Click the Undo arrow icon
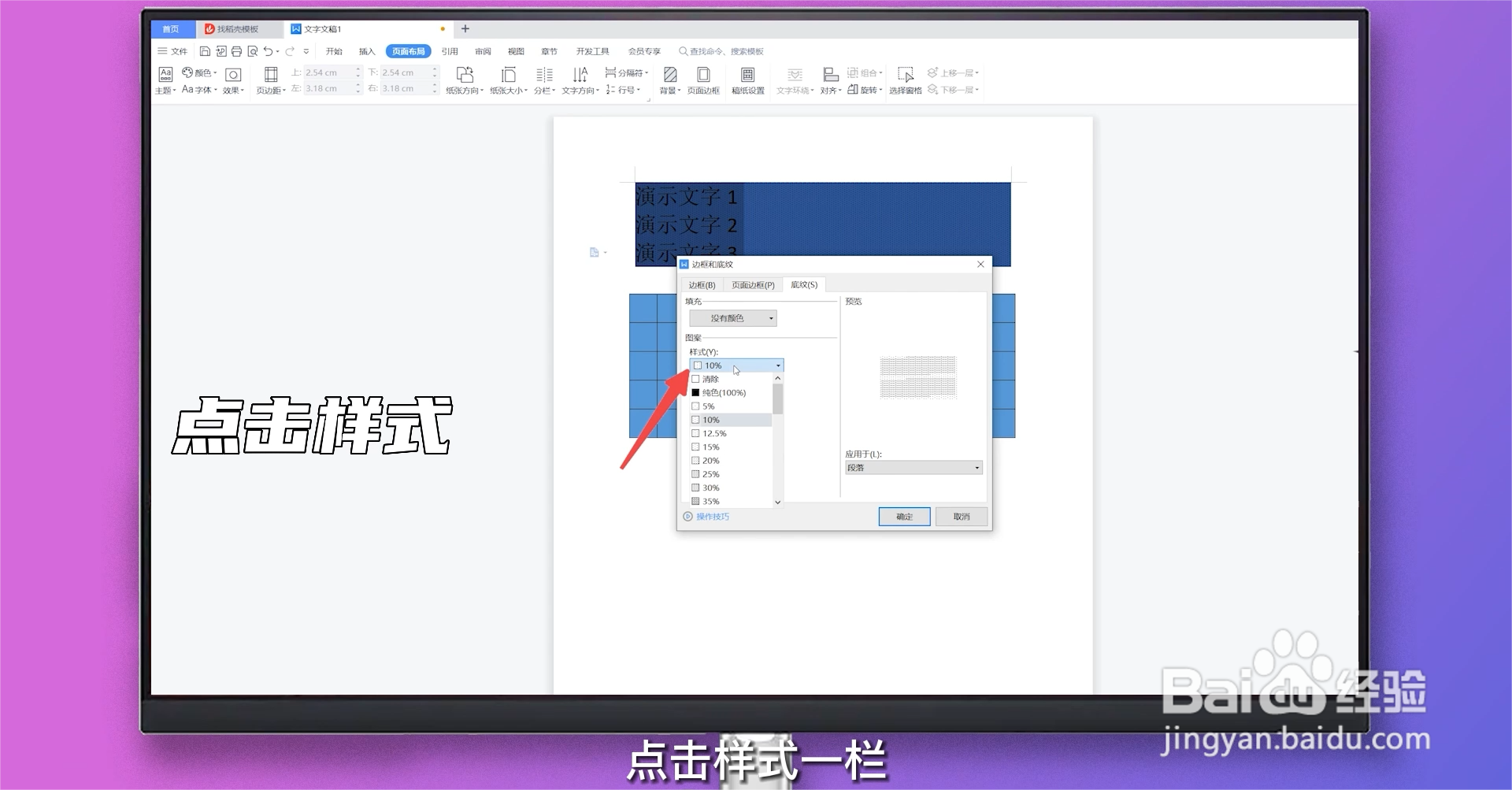Screen dimensions: 1512x790 pos(269,51)
